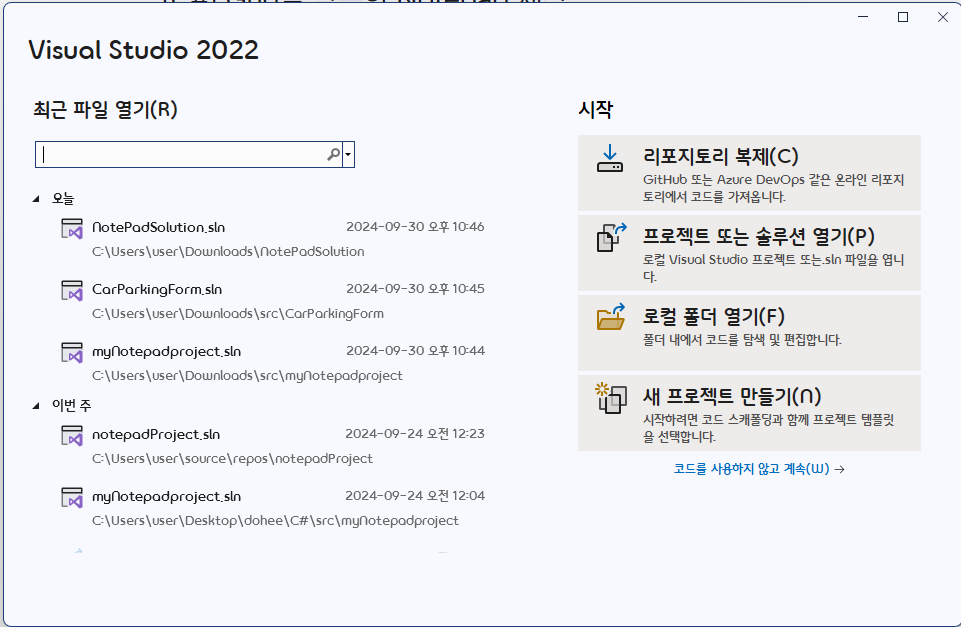The height and width of the screenshot is (627, 961).
Task: Click the 로컬 폴더 열기(F) button
Action: click(749, 333)
